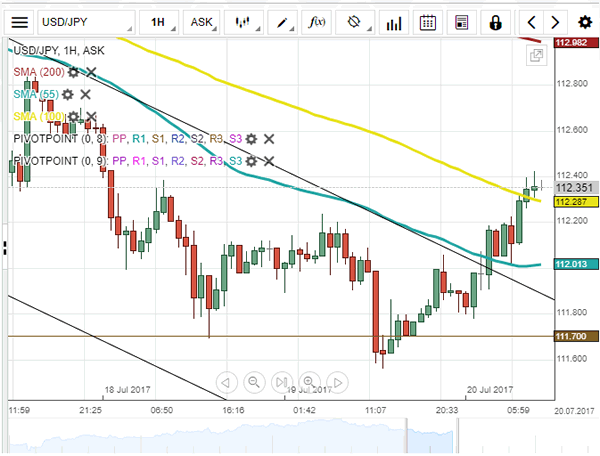The width and height of the screenshot is (600, 456).
Task: Open settings gear for SMA (100)
Action: 73,116
